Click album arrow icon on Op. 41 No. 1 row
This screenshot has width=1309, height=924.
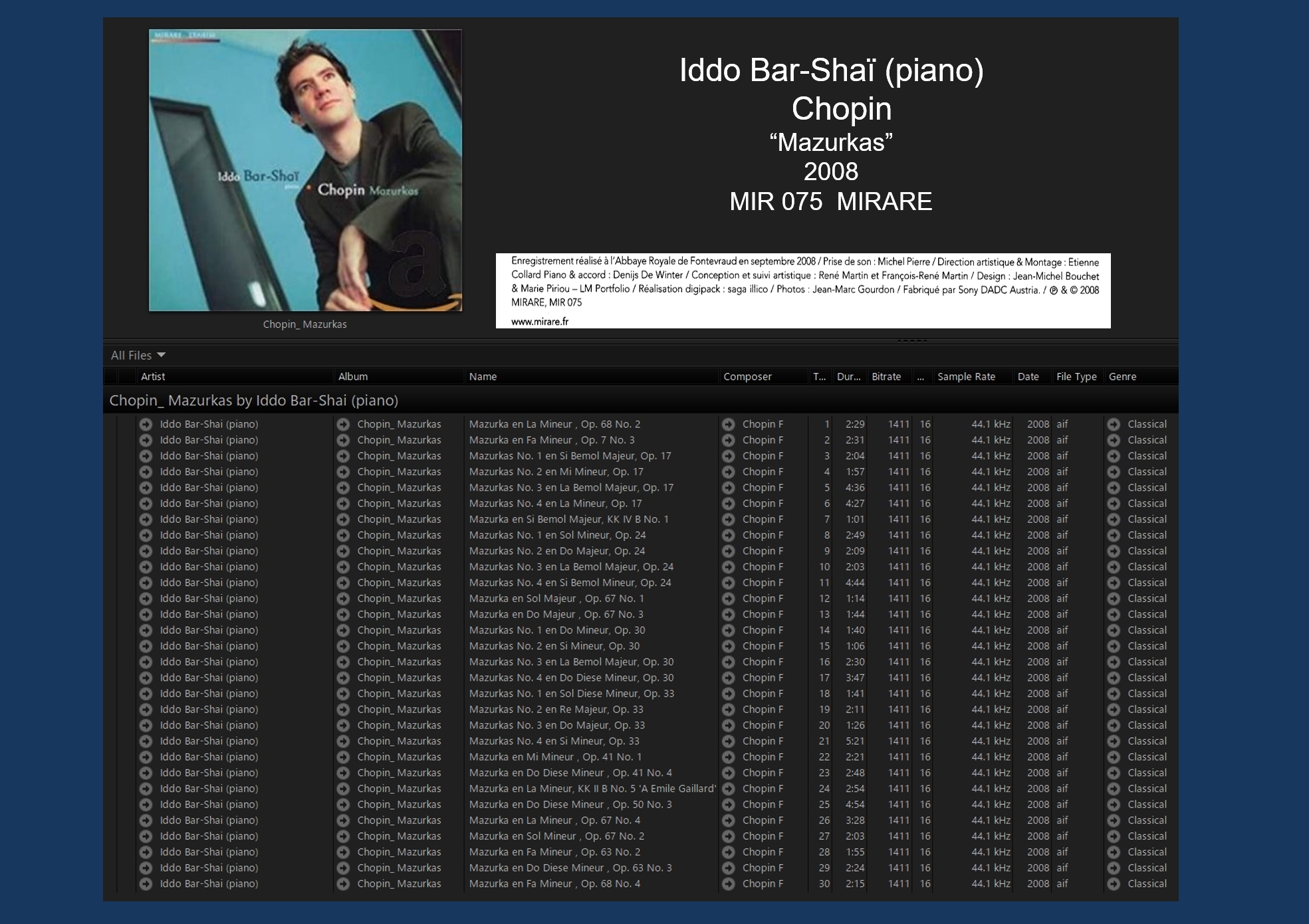click(x=343, y=757)
